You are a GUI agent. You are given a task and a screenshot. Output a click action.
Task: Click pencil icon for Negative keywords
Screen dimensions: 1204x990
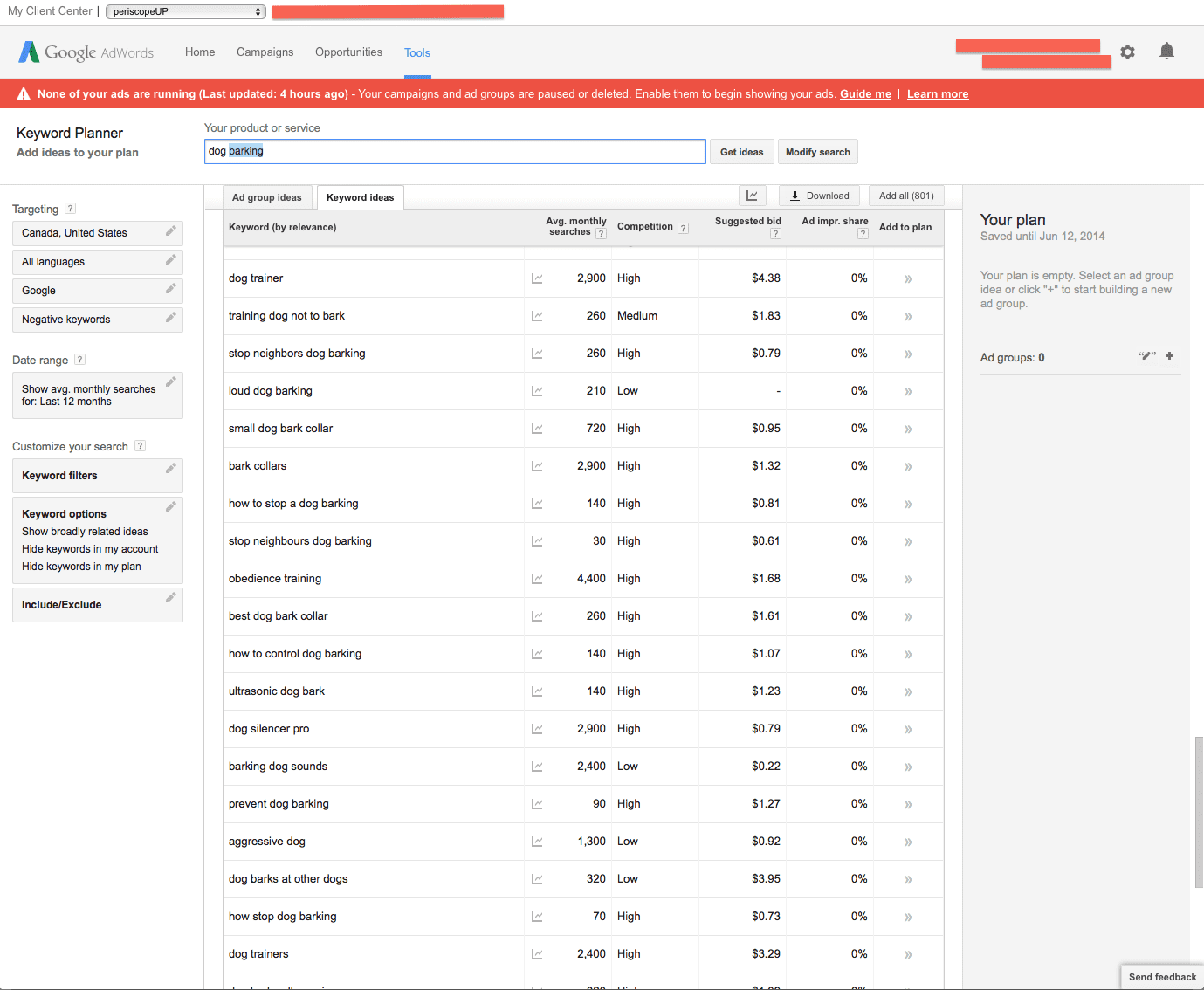pos(171,318)
